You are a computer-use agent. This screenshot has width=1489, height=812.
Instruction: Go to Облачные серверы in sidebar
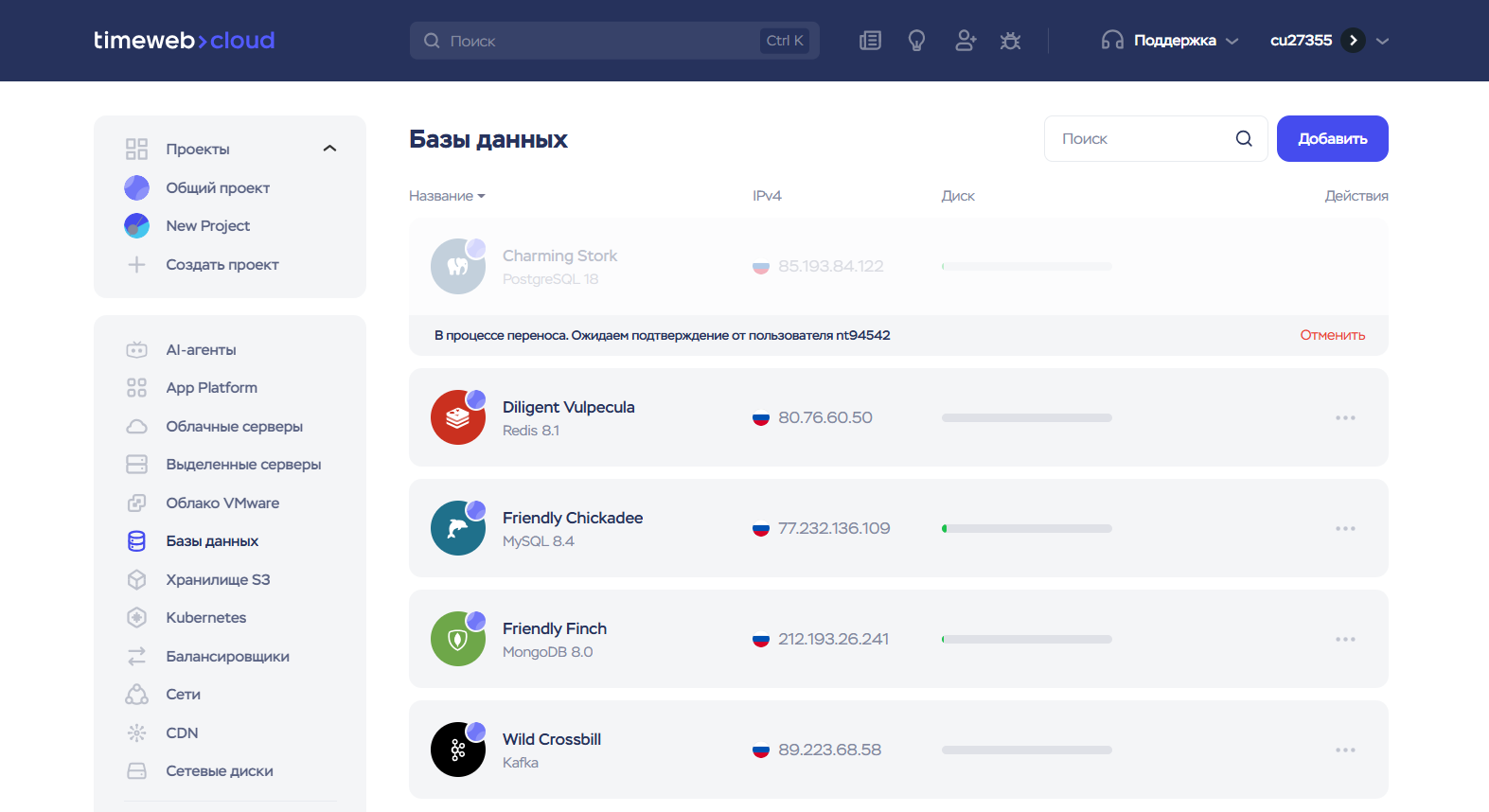click(x=234, y=426)
